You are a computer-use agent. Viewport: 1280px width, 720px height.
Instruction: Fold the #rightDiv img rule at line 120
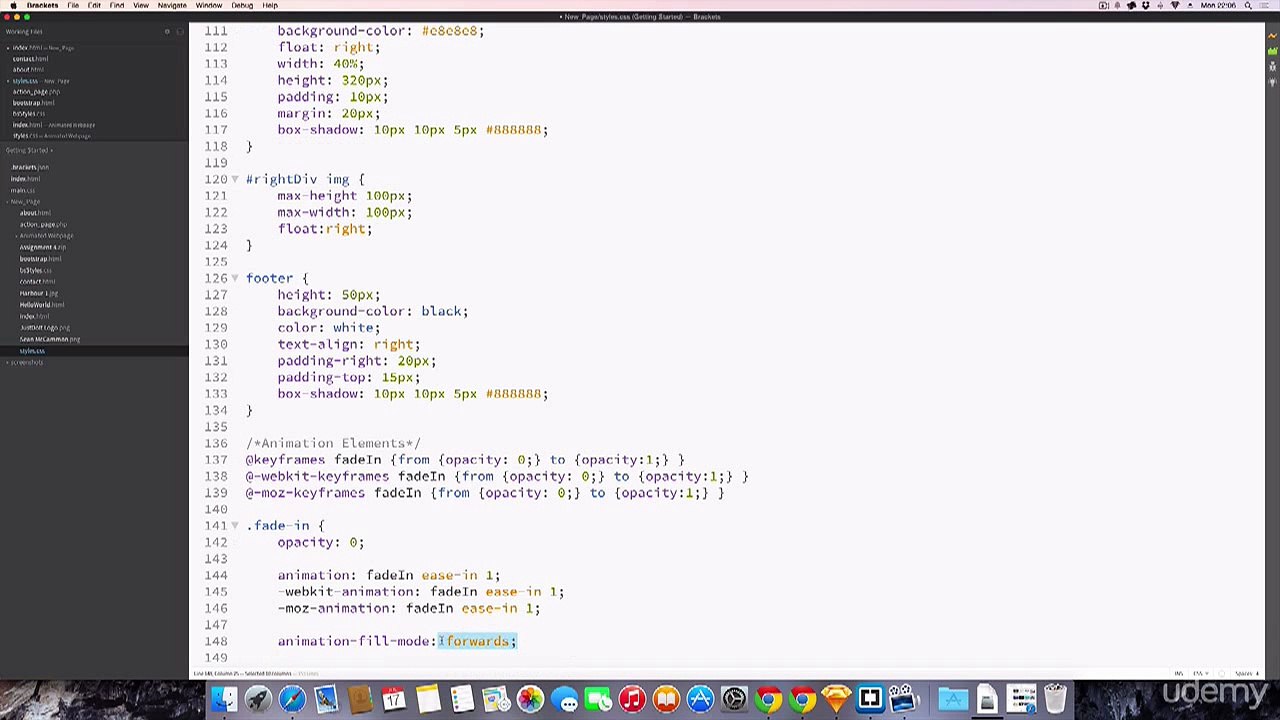coord(235,180)
